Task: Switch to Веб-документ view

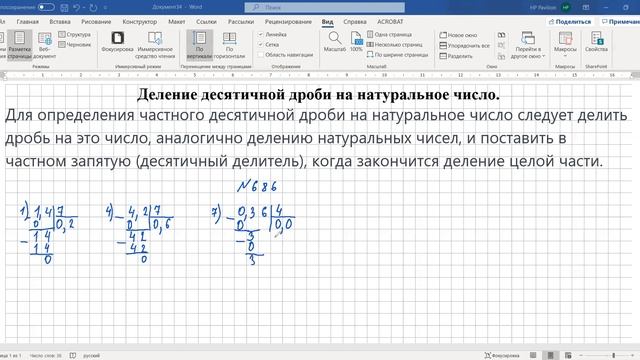Action: coord(44,45)
